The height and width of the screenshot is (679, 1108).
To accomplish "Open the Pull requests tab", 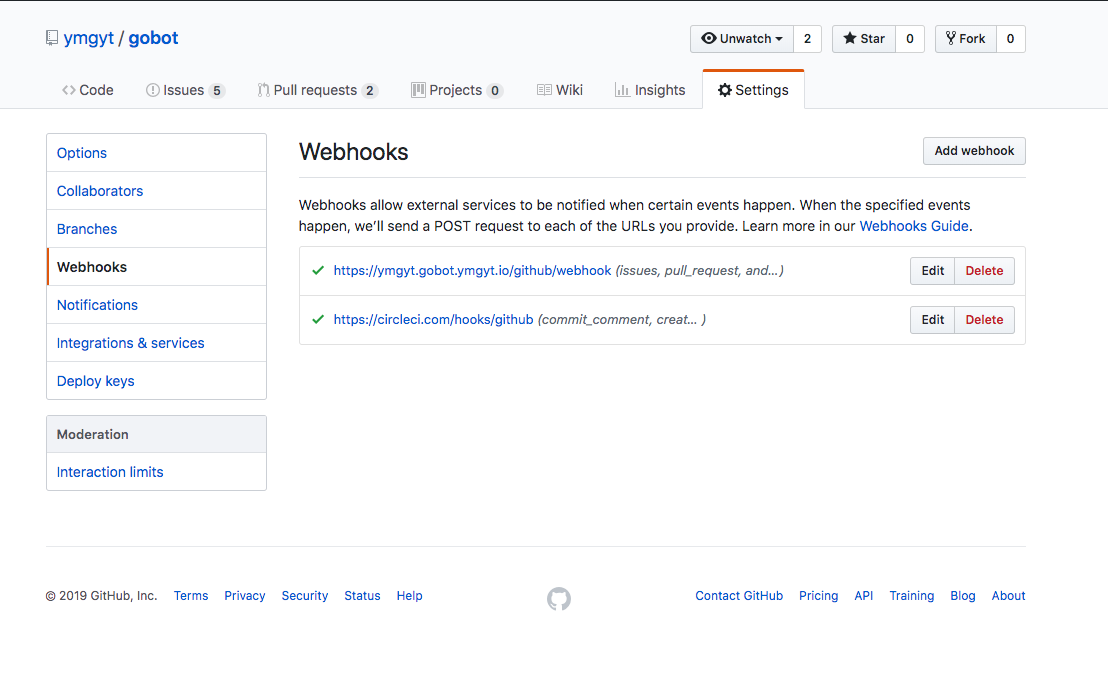I will pos(317,90).
